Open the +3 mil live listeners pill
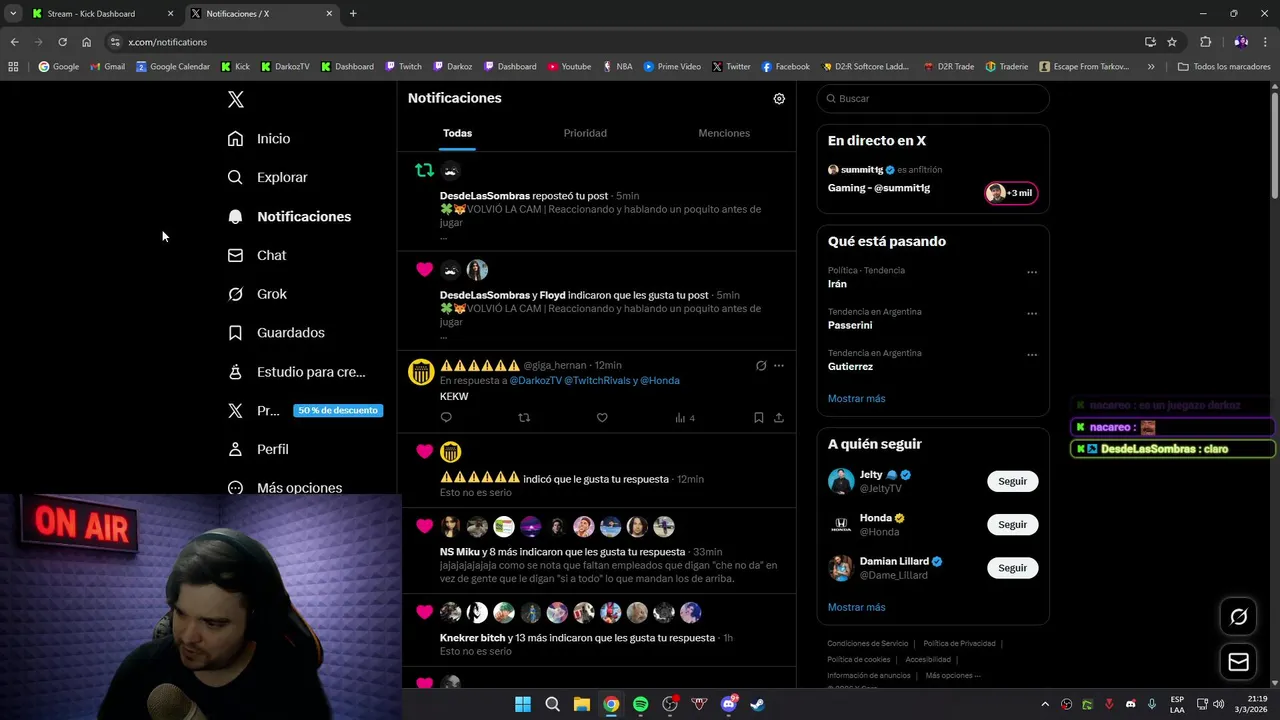Viewport: 1280px width, 720px height. click(1011, 193)
